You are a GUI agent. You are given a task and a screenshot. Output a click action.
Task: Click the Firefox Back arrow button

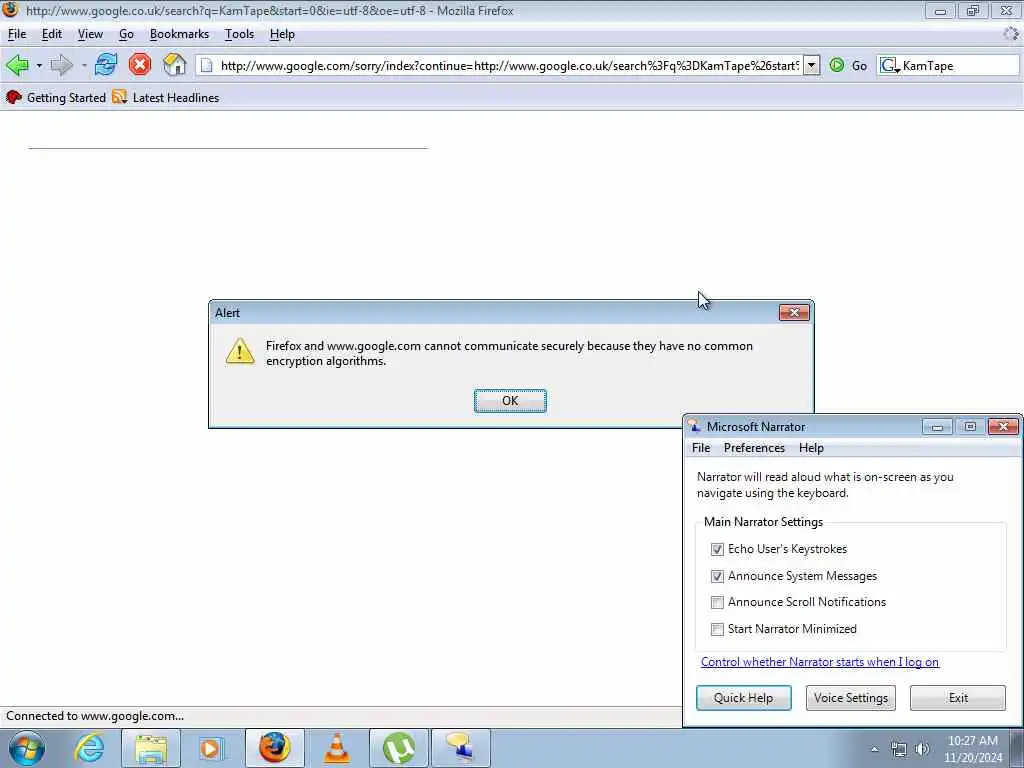click(17, 65)
